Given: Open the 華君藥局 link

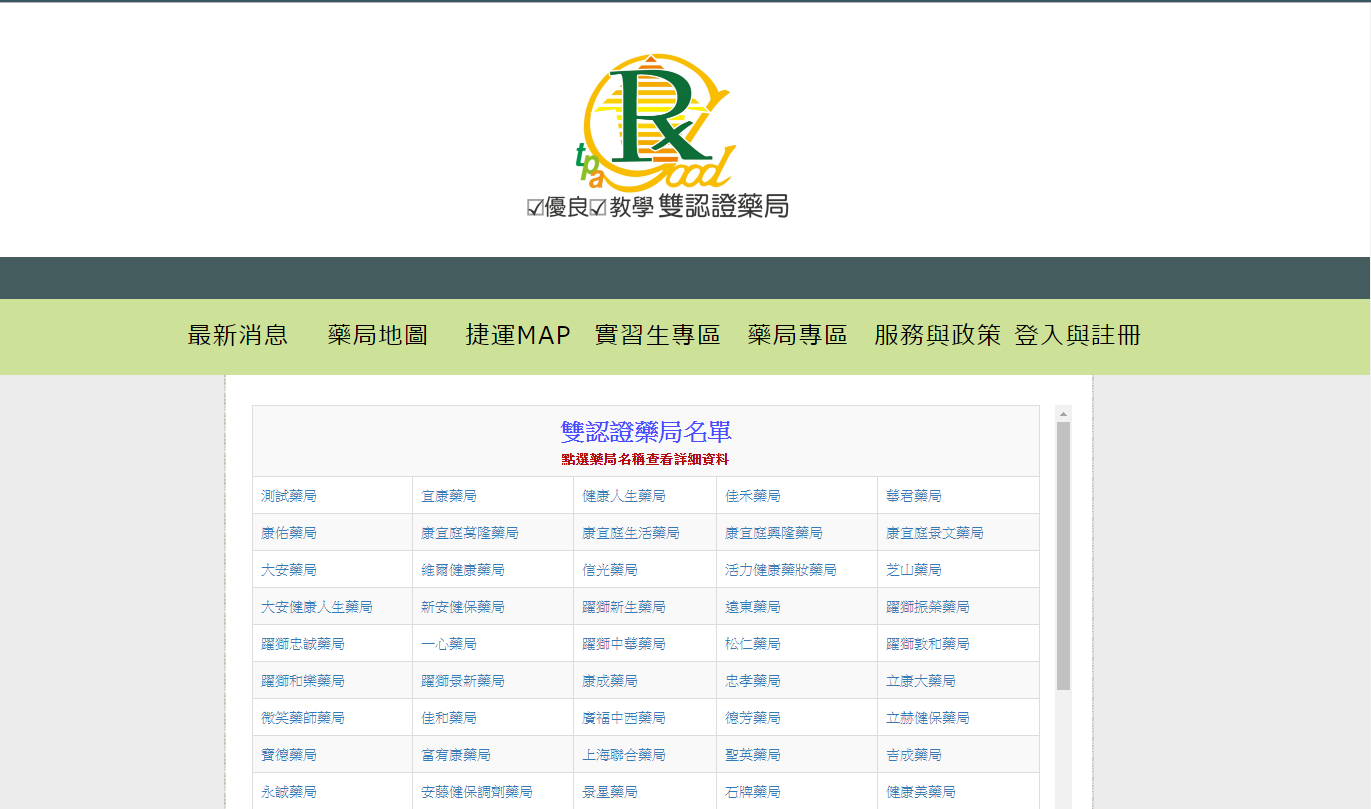Looking at the screenshot, I should point(914,496).
